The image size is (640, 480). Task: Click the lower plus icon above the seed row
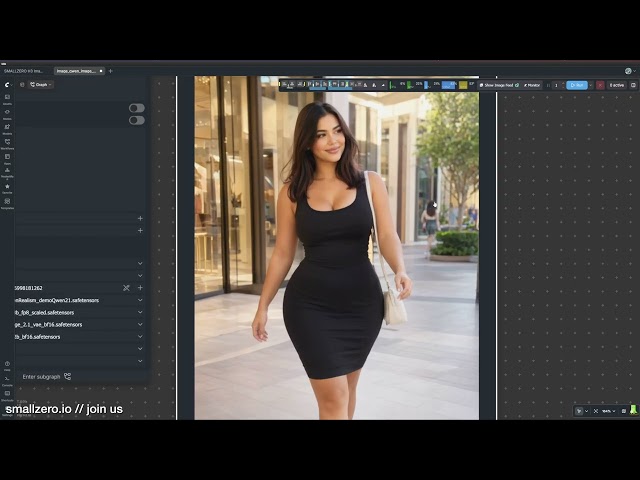(x=140, y=231)
